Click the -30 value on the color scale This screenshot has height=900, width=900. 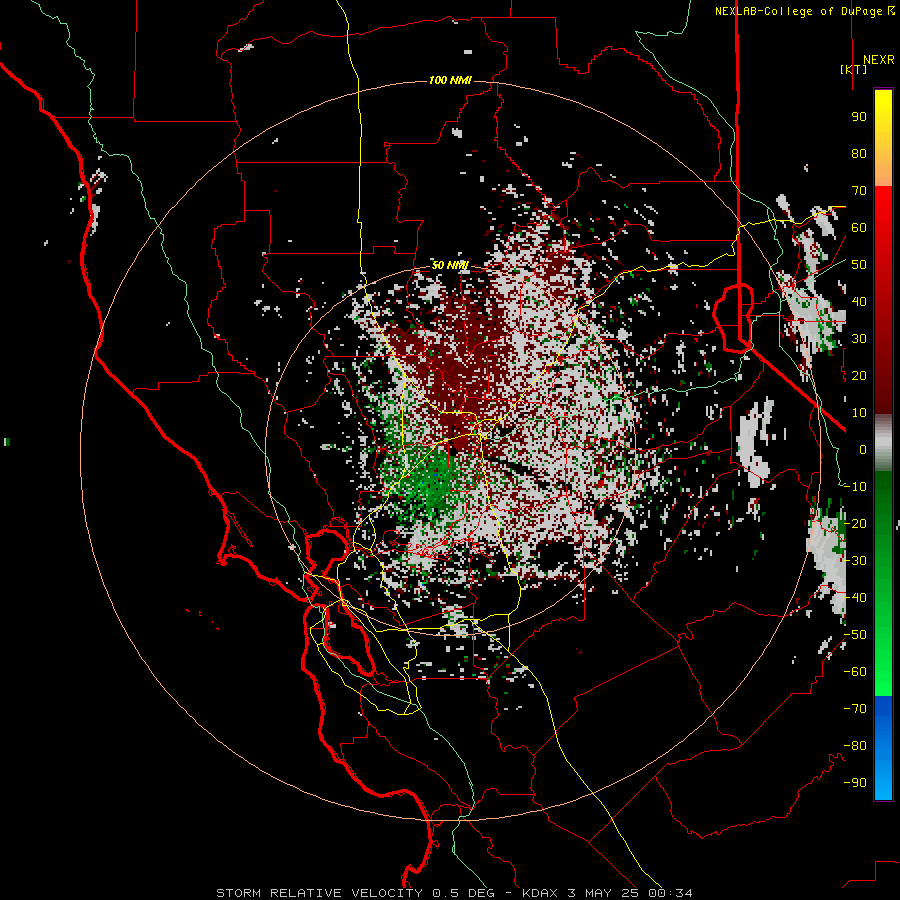(855, 561)
